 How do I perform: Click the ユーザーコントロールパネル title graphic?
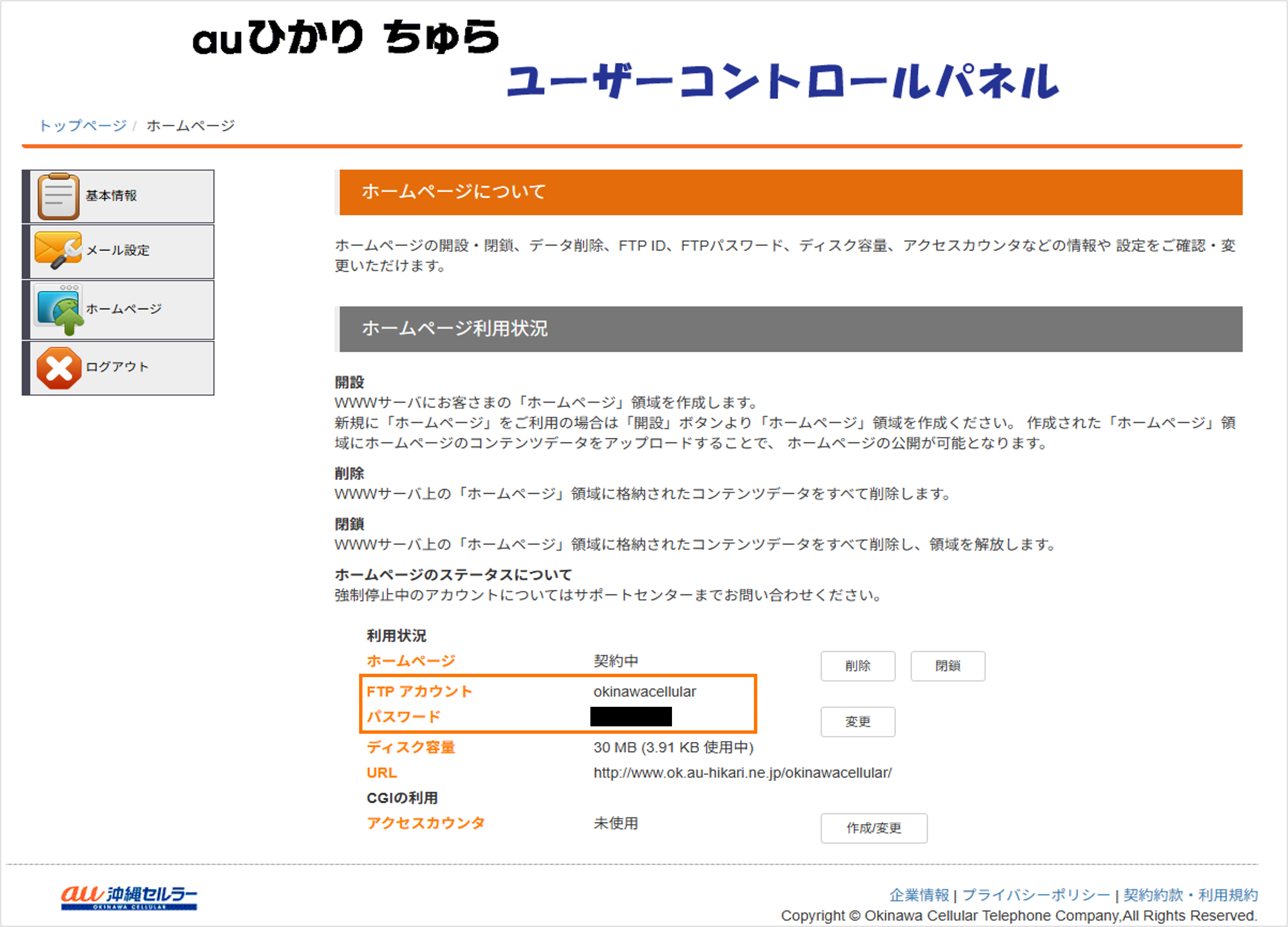(x=783, y=81)
